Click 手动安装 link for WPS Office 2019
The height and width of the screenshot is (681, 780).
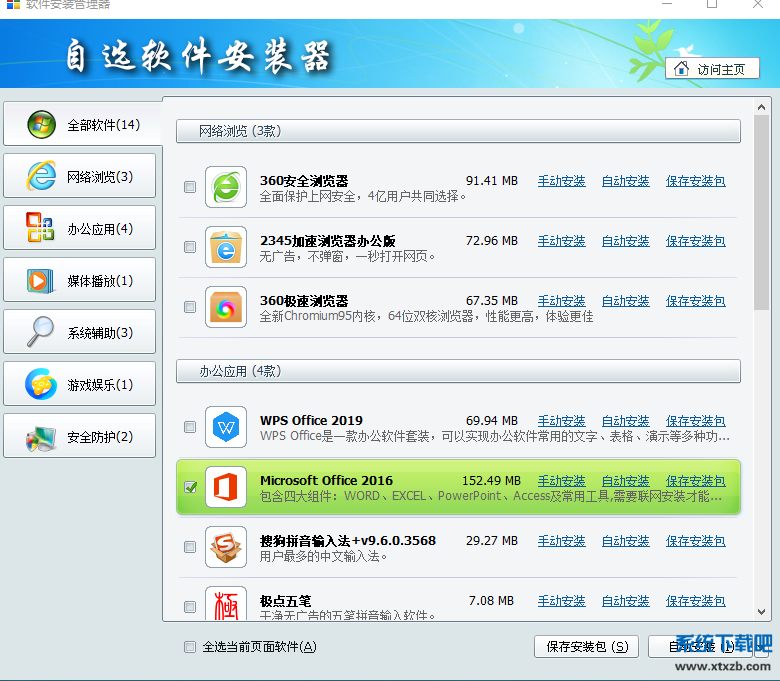(x=561, y=421)
